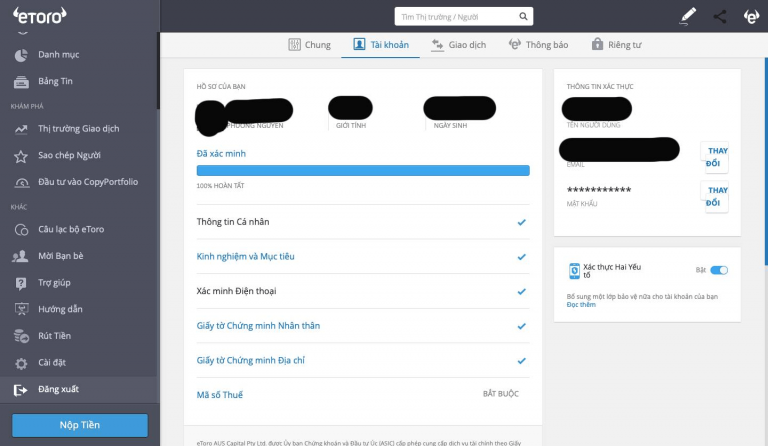Image resolution: width=768 pixels, height=446 pixels.
Task: Click the eToro notifications icon top right
Action: (751, 17)
